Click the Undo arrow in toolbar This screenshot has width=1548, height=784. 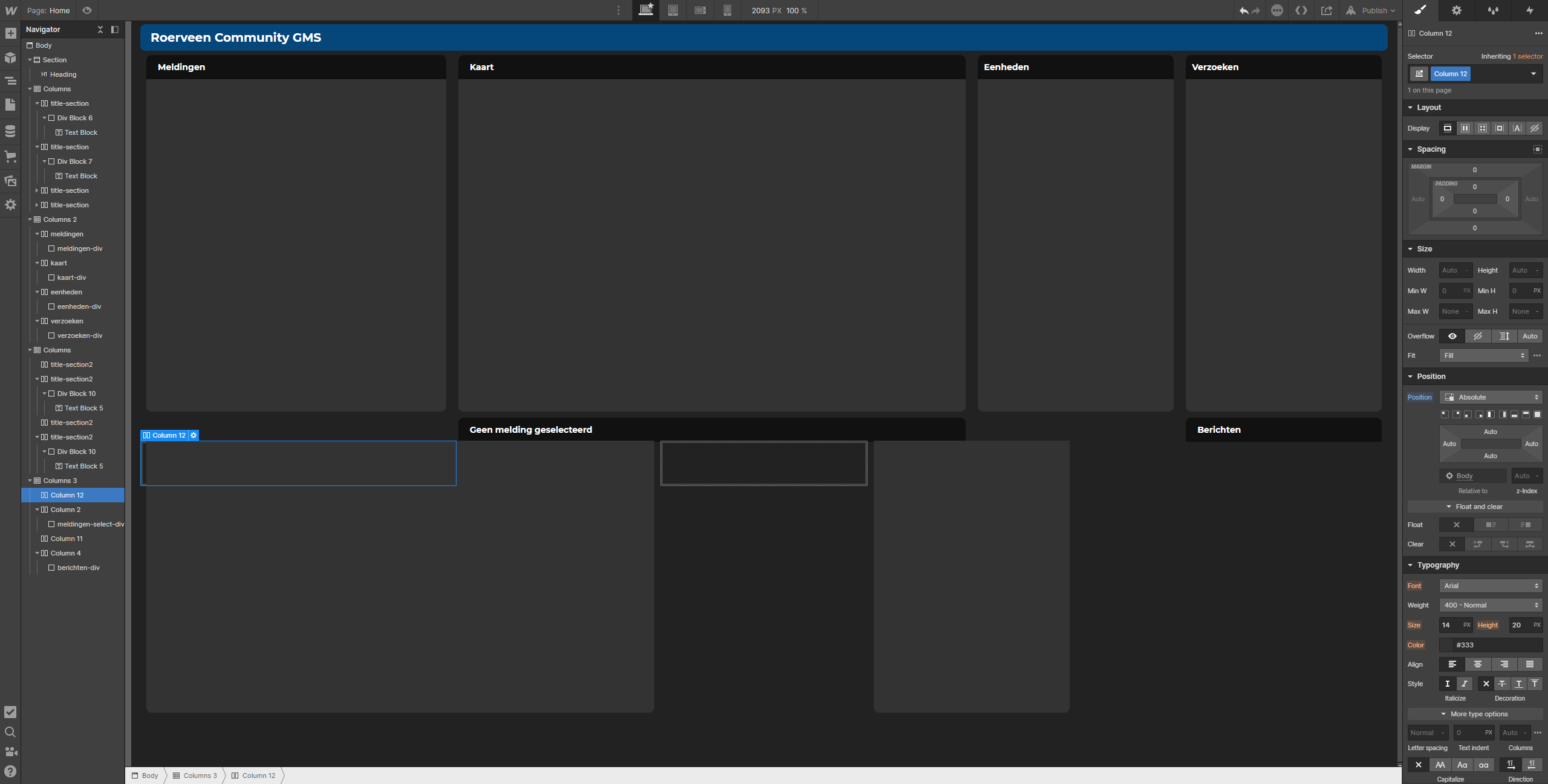pos(1243,10)
